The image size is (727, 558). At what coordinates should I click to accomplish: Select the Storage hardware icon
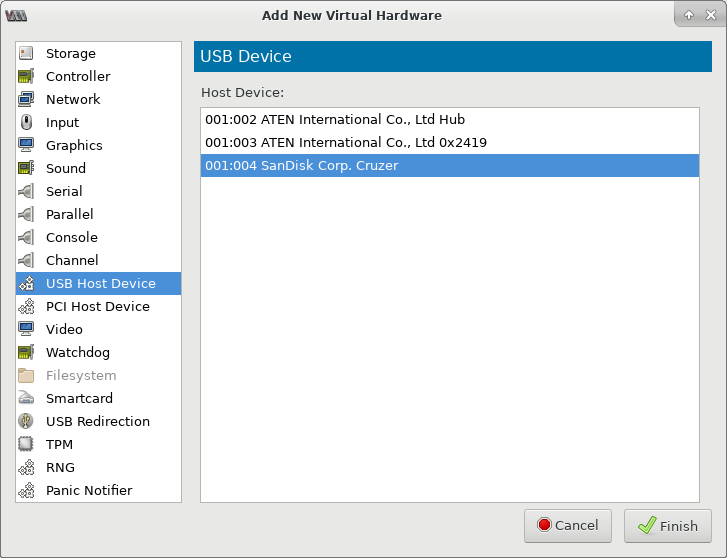tap(26, 53)
